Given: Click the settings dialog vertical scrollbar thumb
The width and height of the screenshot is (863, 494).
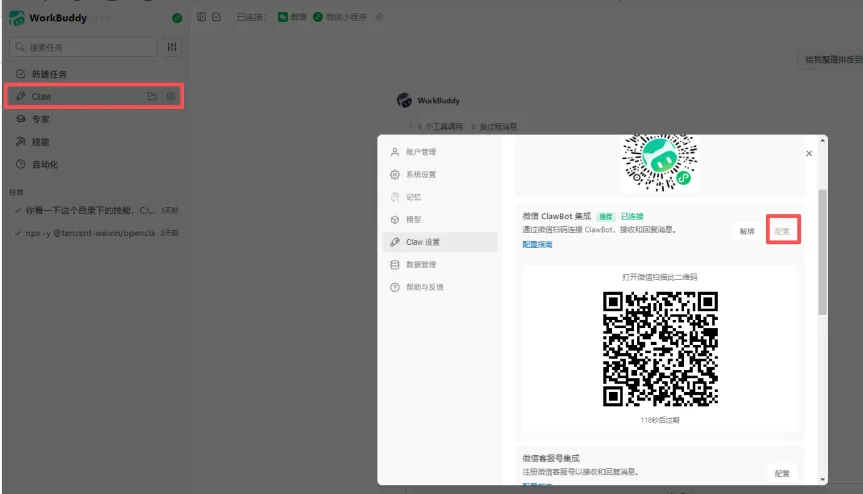Looking at the screenshot, I should (823, 252).
